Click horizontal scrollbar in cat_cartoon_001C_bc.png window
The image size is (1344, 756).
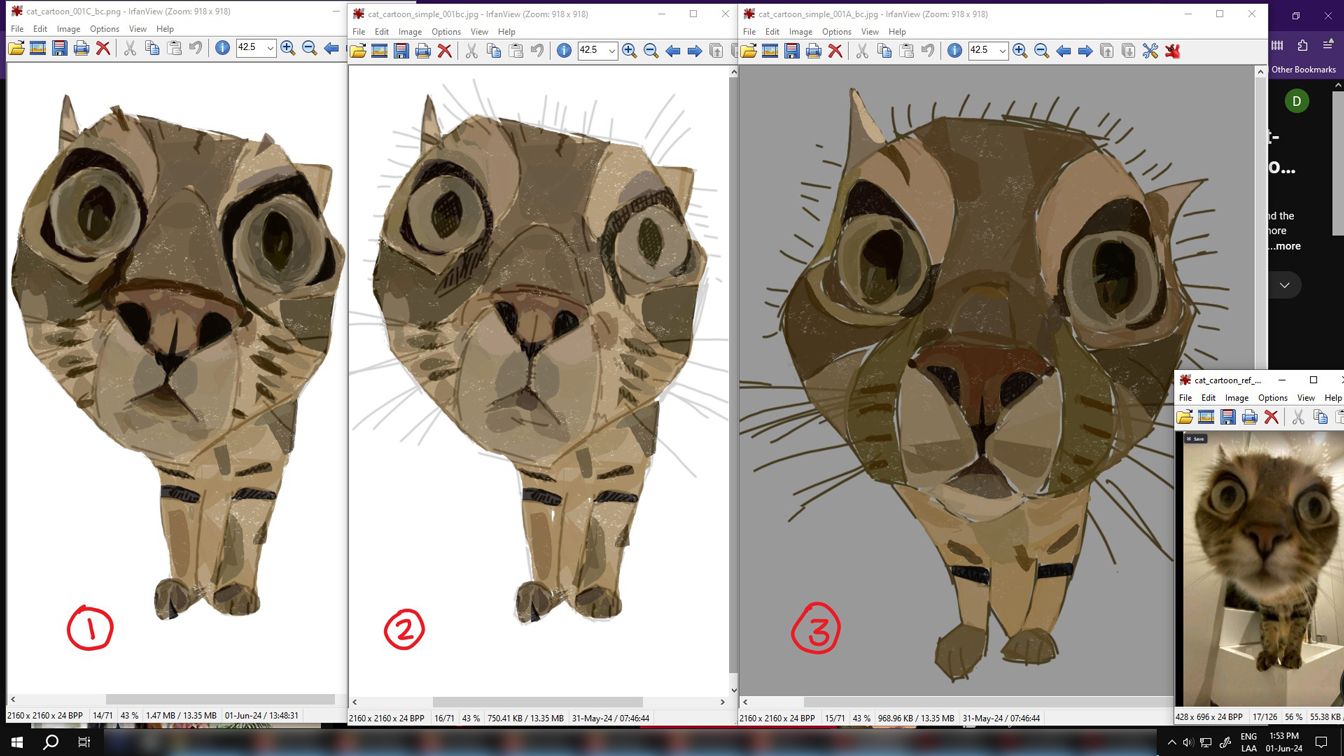[x=220, y=700]
